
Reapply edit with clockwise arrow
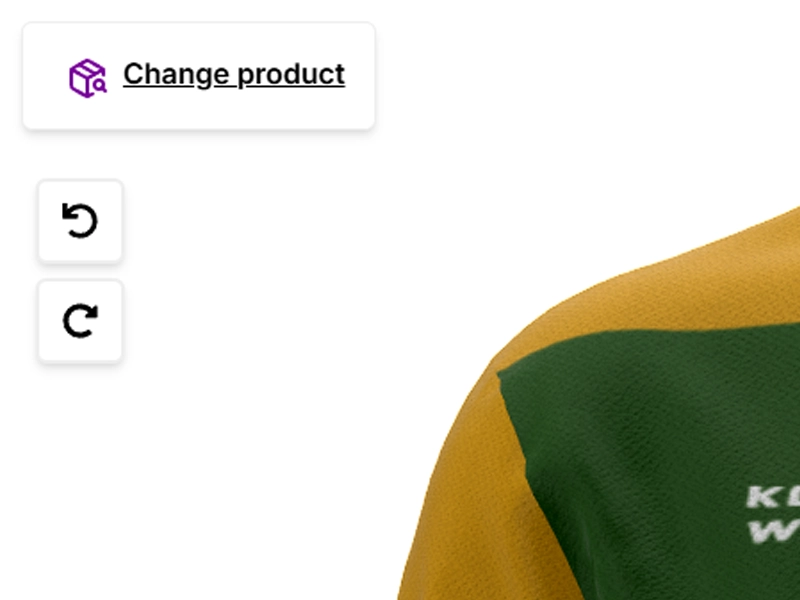[x=80, y=321]
